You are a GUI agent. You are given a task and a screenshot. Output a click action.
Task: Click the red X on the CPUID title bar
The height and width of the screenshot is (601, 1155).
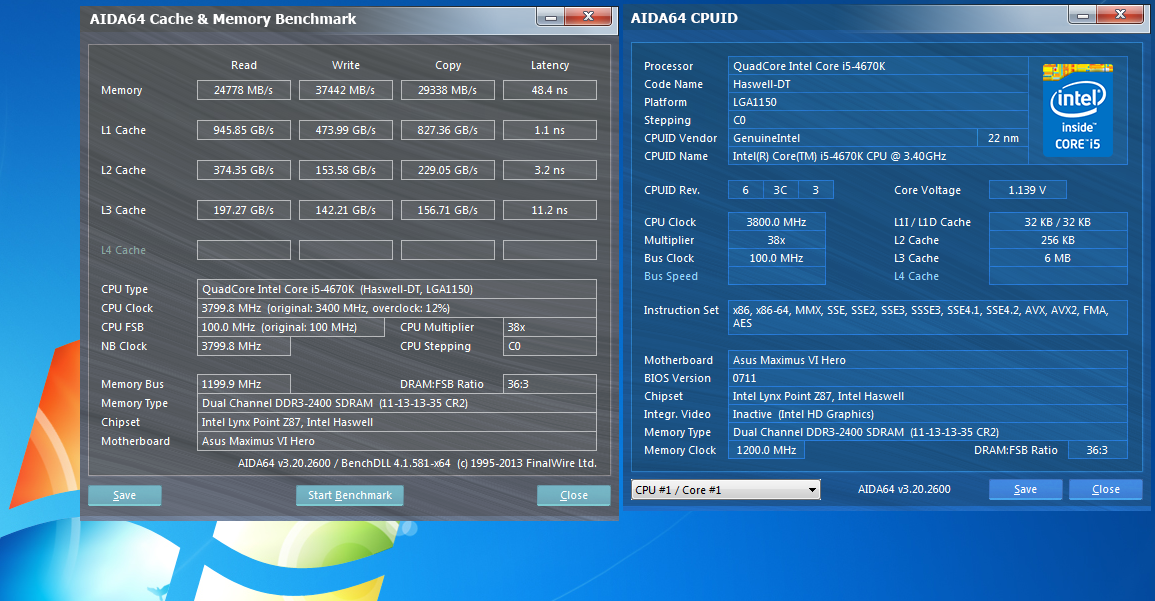1120,15
